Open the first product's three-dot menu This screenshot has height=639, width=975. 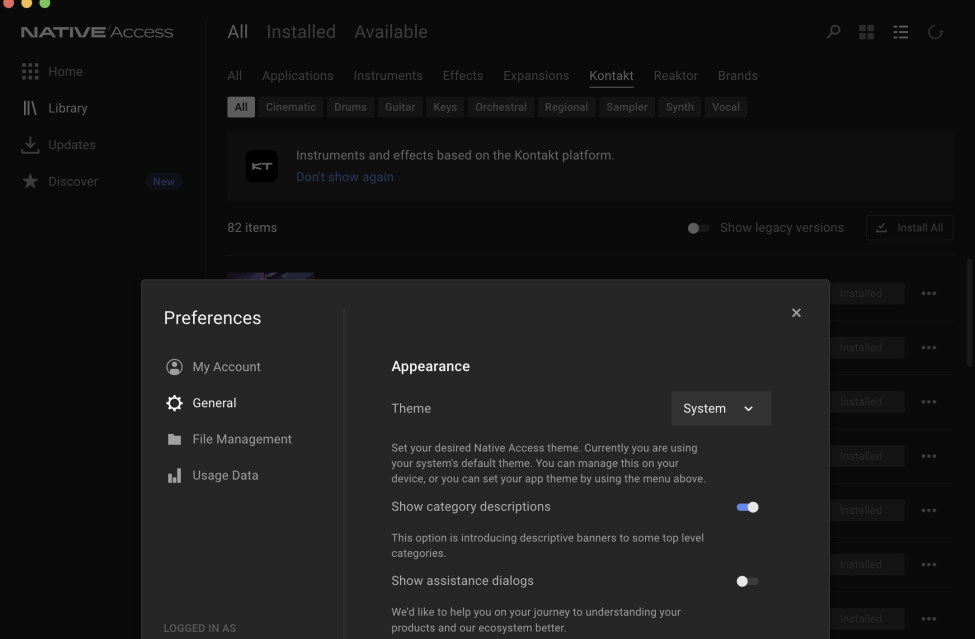[928, 293]
